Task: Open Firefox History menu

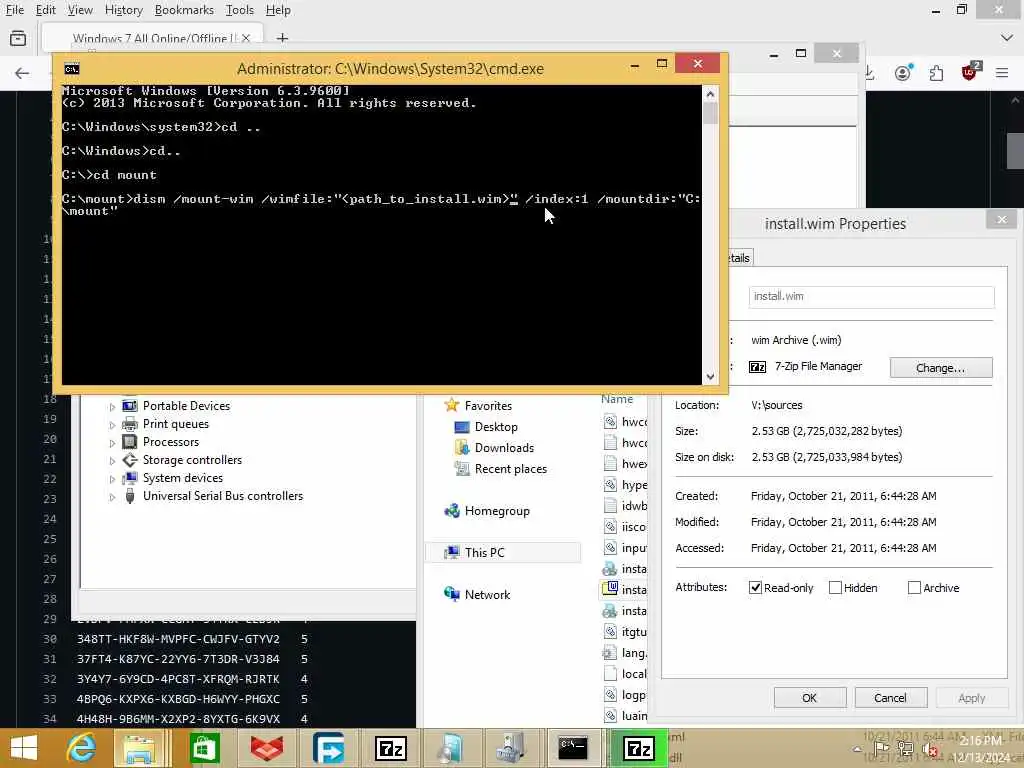Action: pyautogui.click(x=123, y=10)
